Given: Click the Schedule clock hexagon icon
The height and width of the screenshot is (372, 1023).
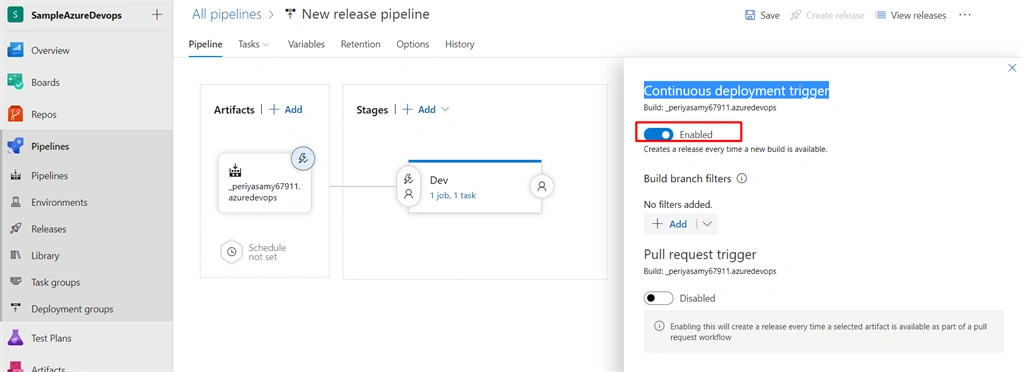Looking at the screenshot, I should coord(232,252).
